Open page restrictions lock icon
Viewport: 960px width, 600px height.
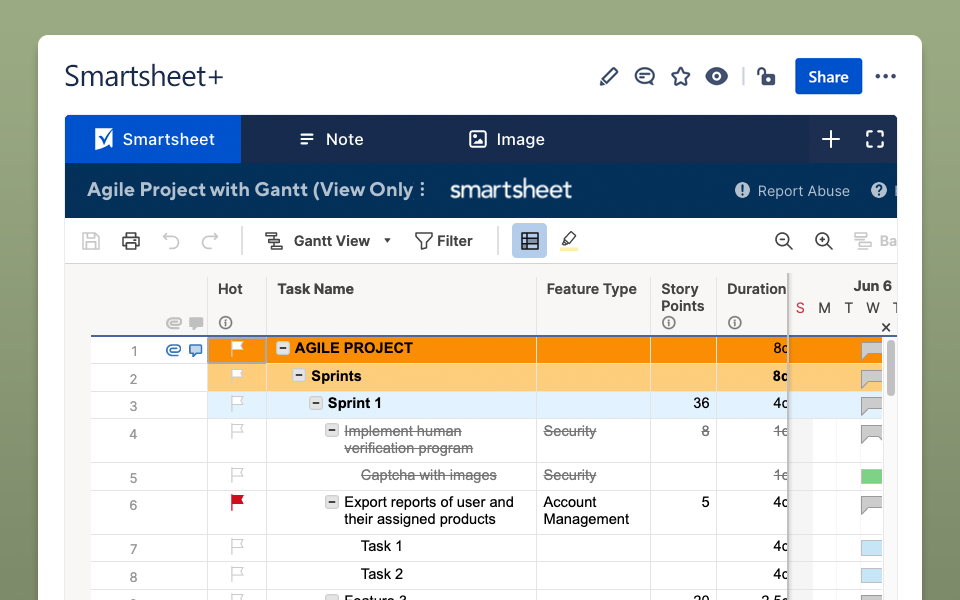tap(766, 77)
